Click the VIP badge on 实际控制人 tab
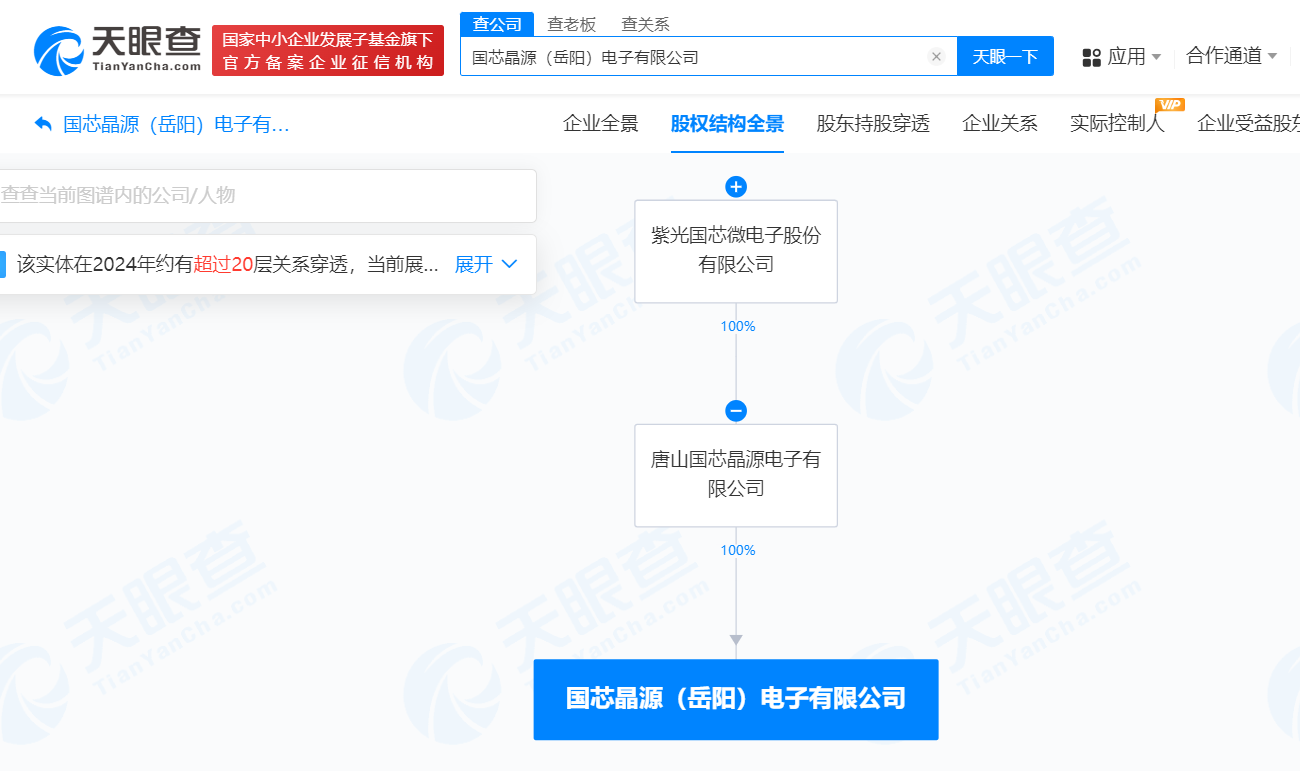The image size is (1300, 771). coord(1168,104)
